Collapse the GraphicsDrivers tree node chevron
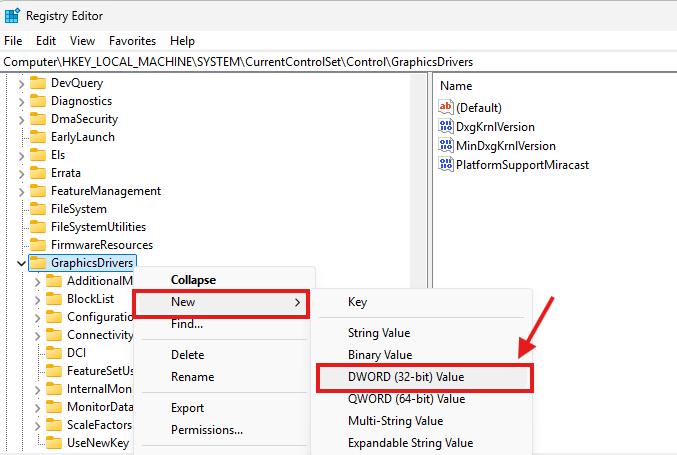 pos(21,263)
